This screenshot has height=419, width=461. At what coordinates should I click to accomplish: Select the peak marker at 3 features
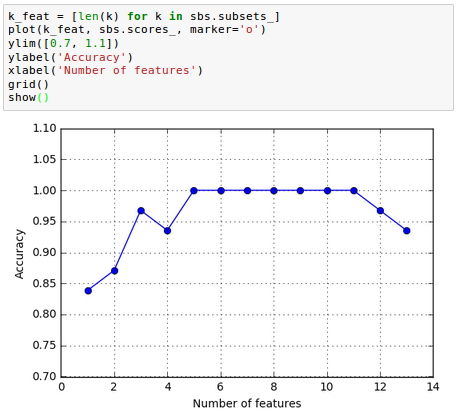(141, 211)
